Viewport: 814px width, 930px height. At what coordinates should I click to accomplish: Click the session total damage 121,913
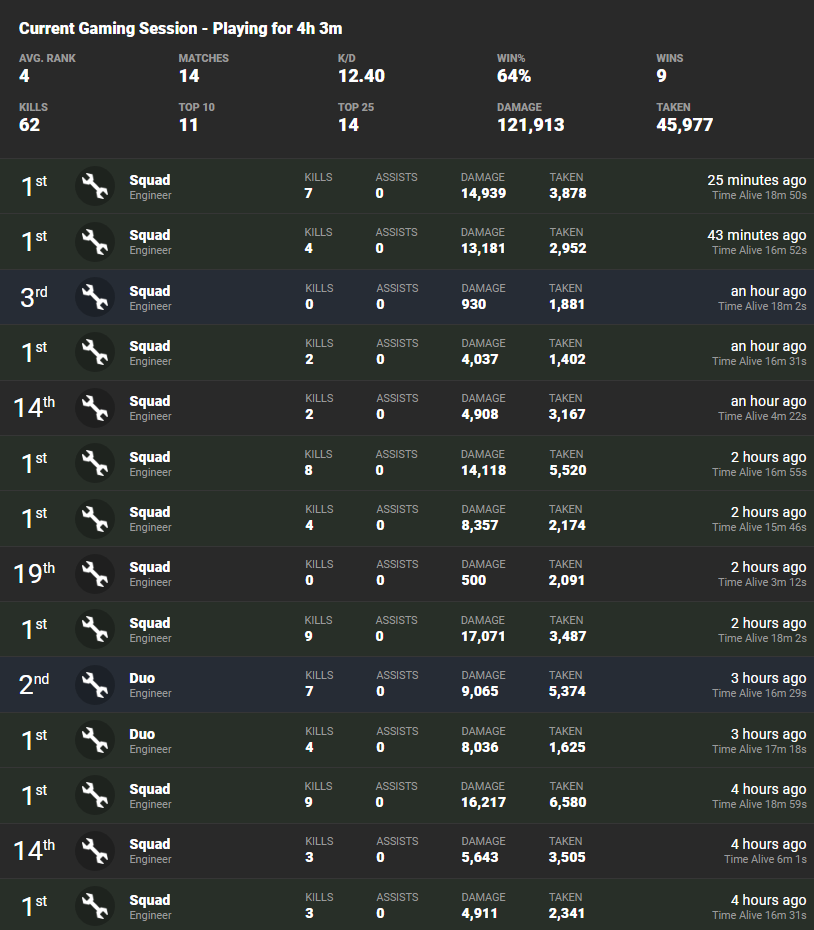point(530,125)
